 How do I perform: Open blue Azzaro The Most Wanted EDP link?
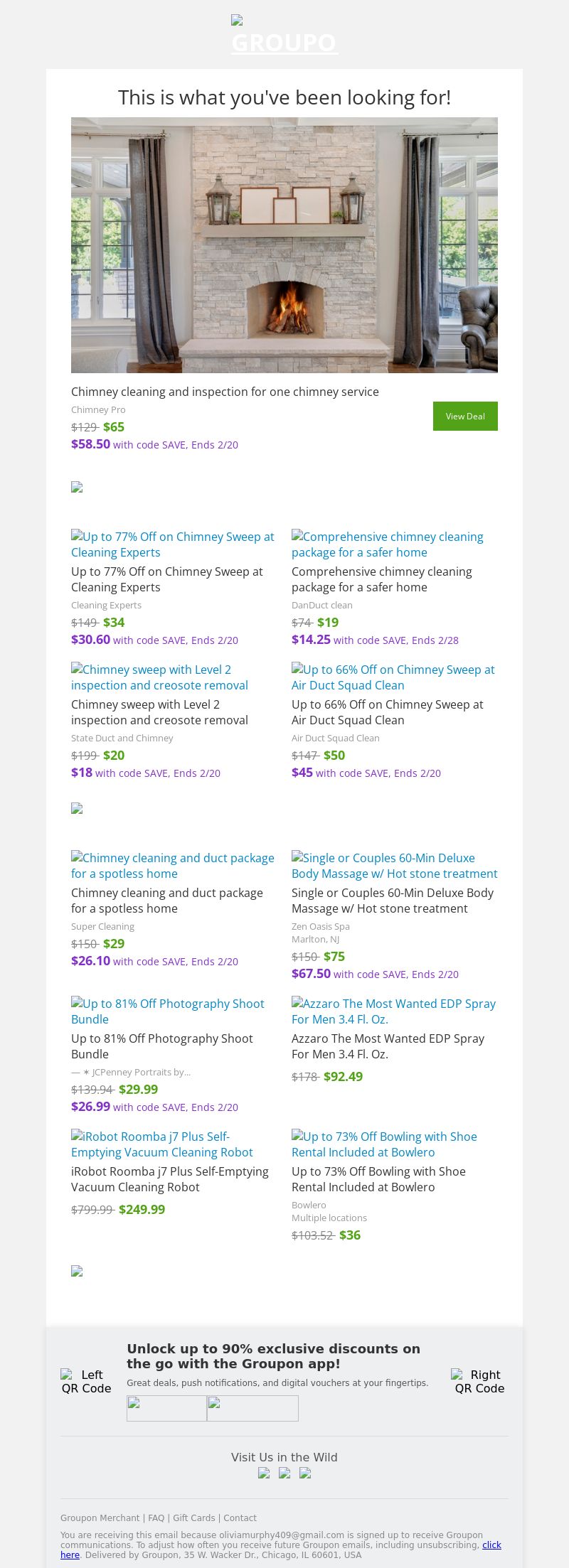pyautogui.click(x=393, y=1011)
